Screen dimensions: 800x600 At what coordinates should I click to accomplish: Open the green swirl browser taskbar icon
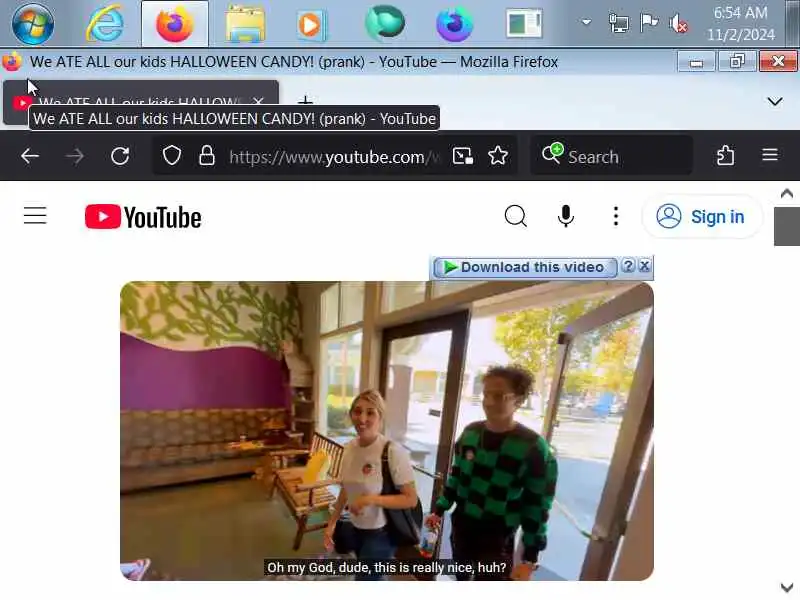coord(385,23)
